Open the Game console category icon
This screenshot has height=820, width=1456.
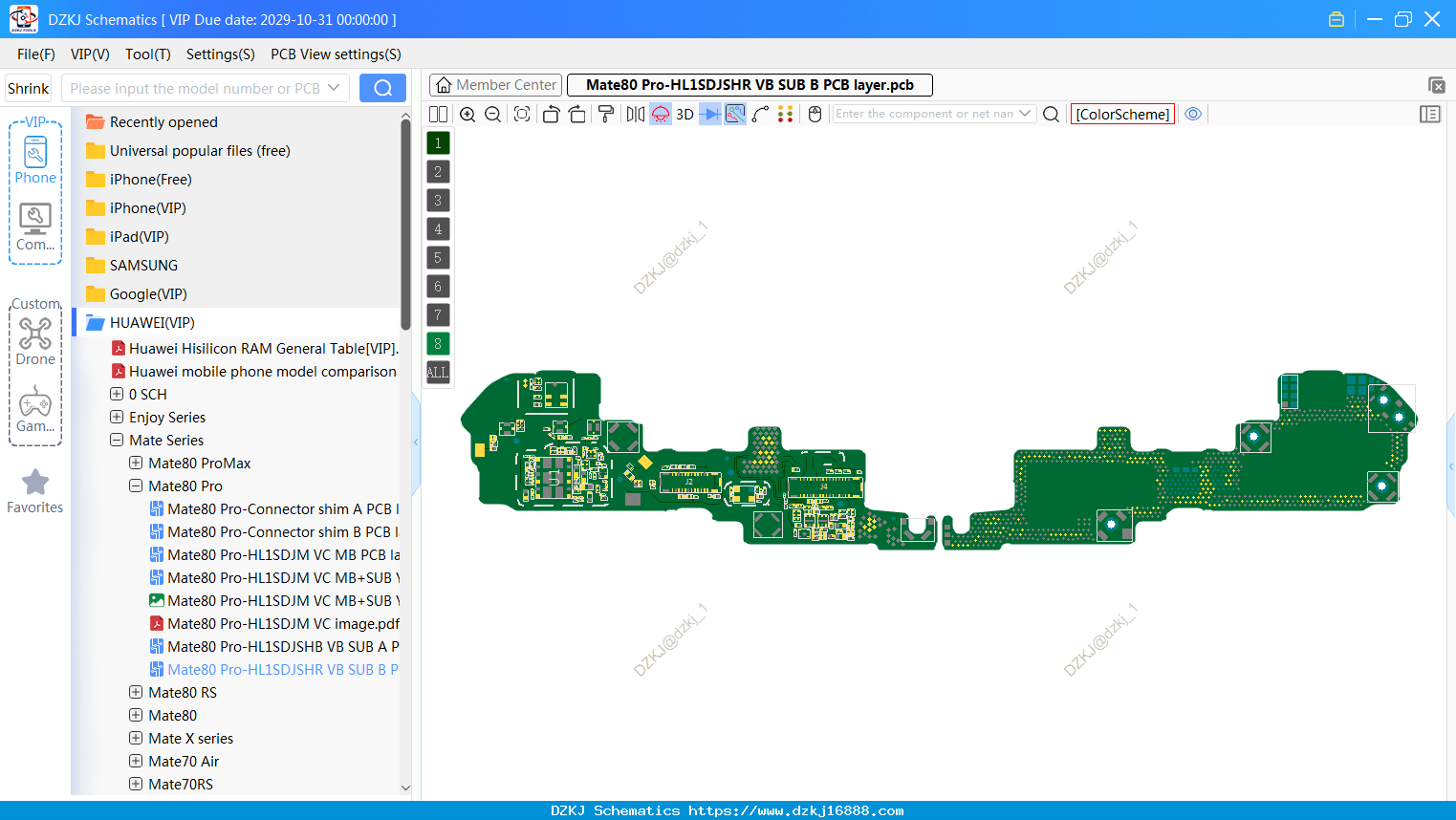click(x=35, y=409)
